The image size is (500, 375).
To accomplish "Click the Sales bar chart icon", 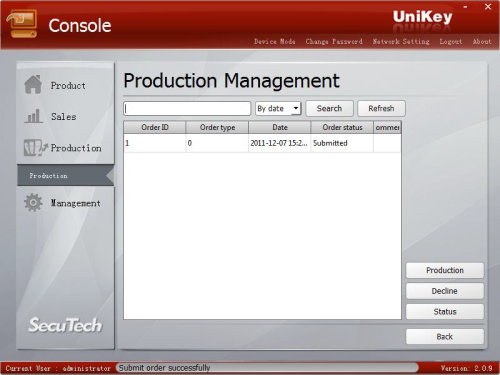I will pyautogui.click(x=33, y=116).
